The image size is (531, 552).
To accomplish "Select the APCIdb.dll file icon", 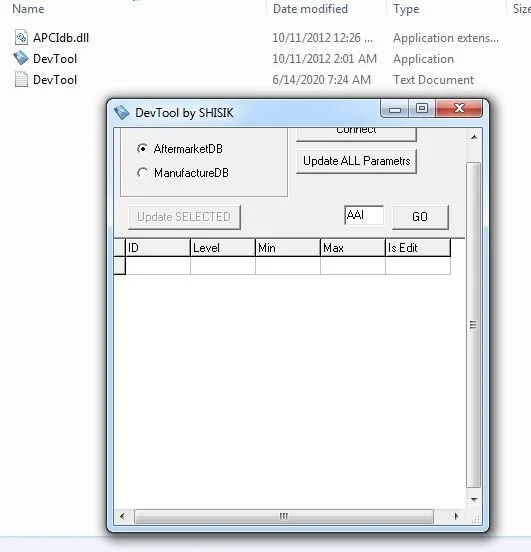I will point(21,37).
